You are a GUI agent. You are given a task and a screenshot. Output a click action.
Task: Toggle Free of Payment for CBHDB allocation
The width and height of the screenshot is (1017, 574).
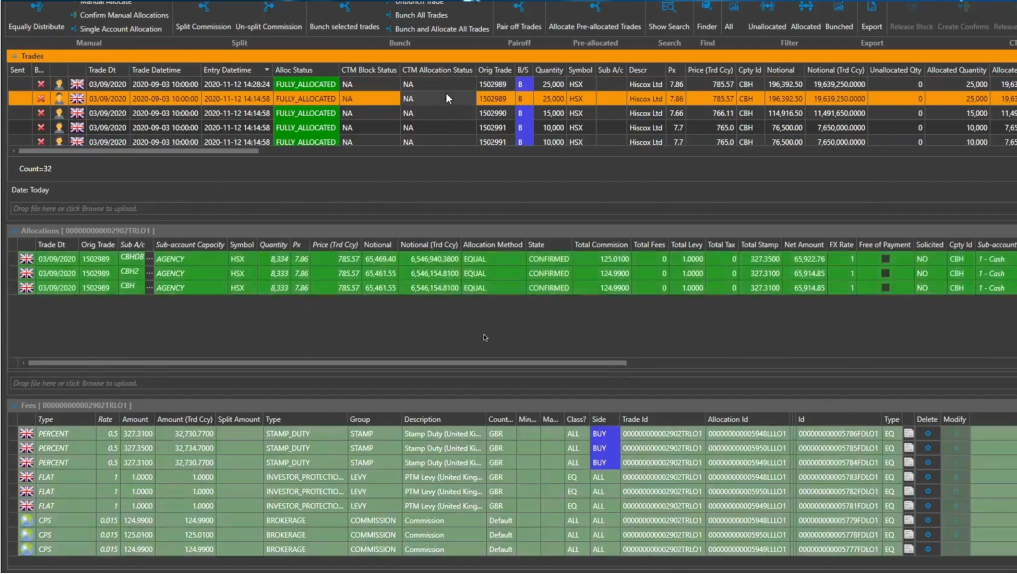point(885,259)
